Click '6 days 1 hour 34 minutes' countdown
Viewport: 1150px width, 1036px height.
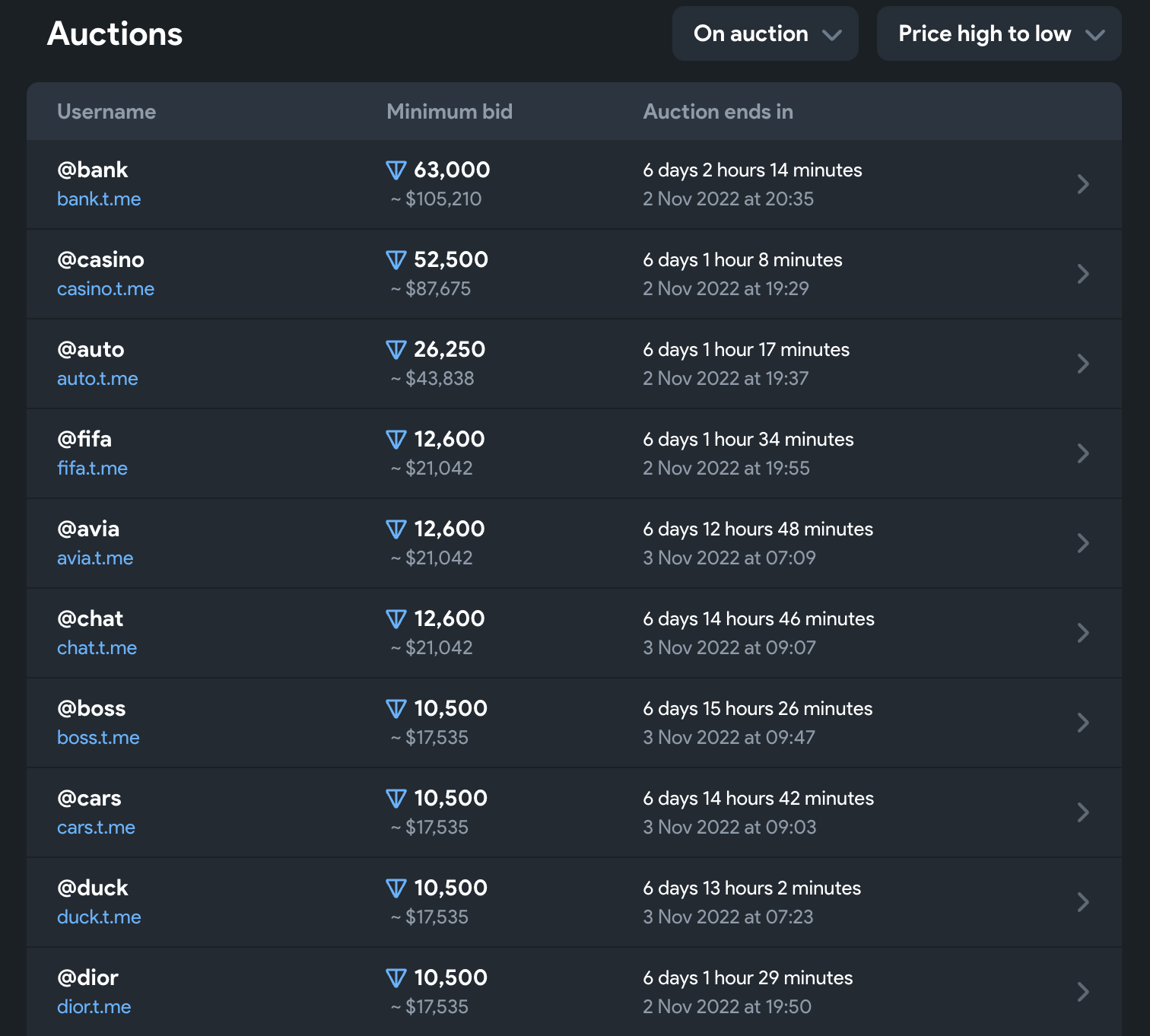748,440
